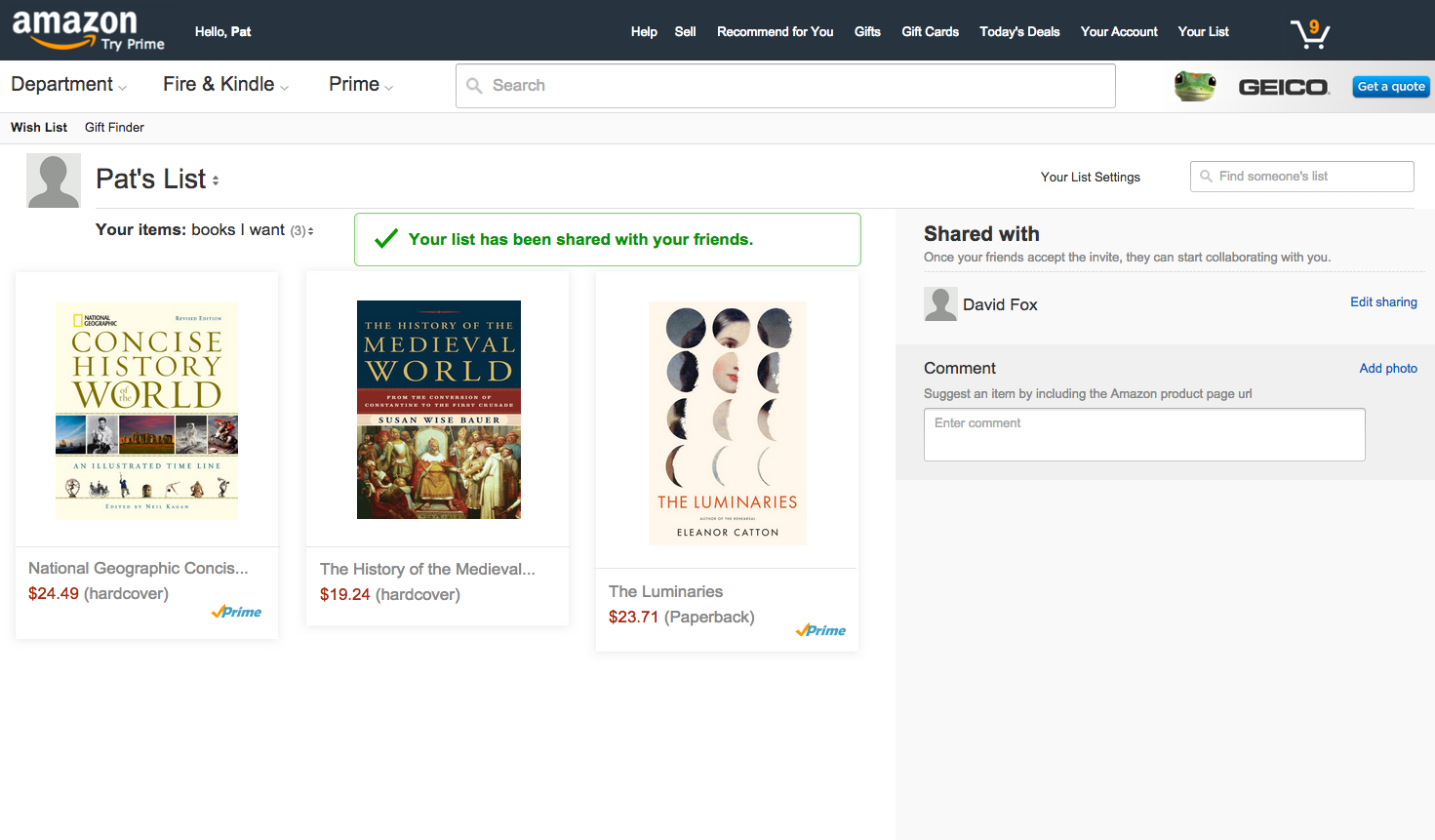Screen dimensions: 1435x840
Task: Click the Prime badge under The Luminaries
Action: tap(820, 630)
